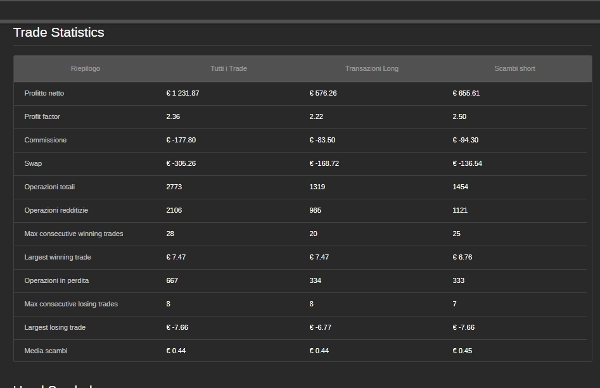Select the Transazioni Long column header
600x388 pixels.
pyautogui.click(x=372, y=68)
